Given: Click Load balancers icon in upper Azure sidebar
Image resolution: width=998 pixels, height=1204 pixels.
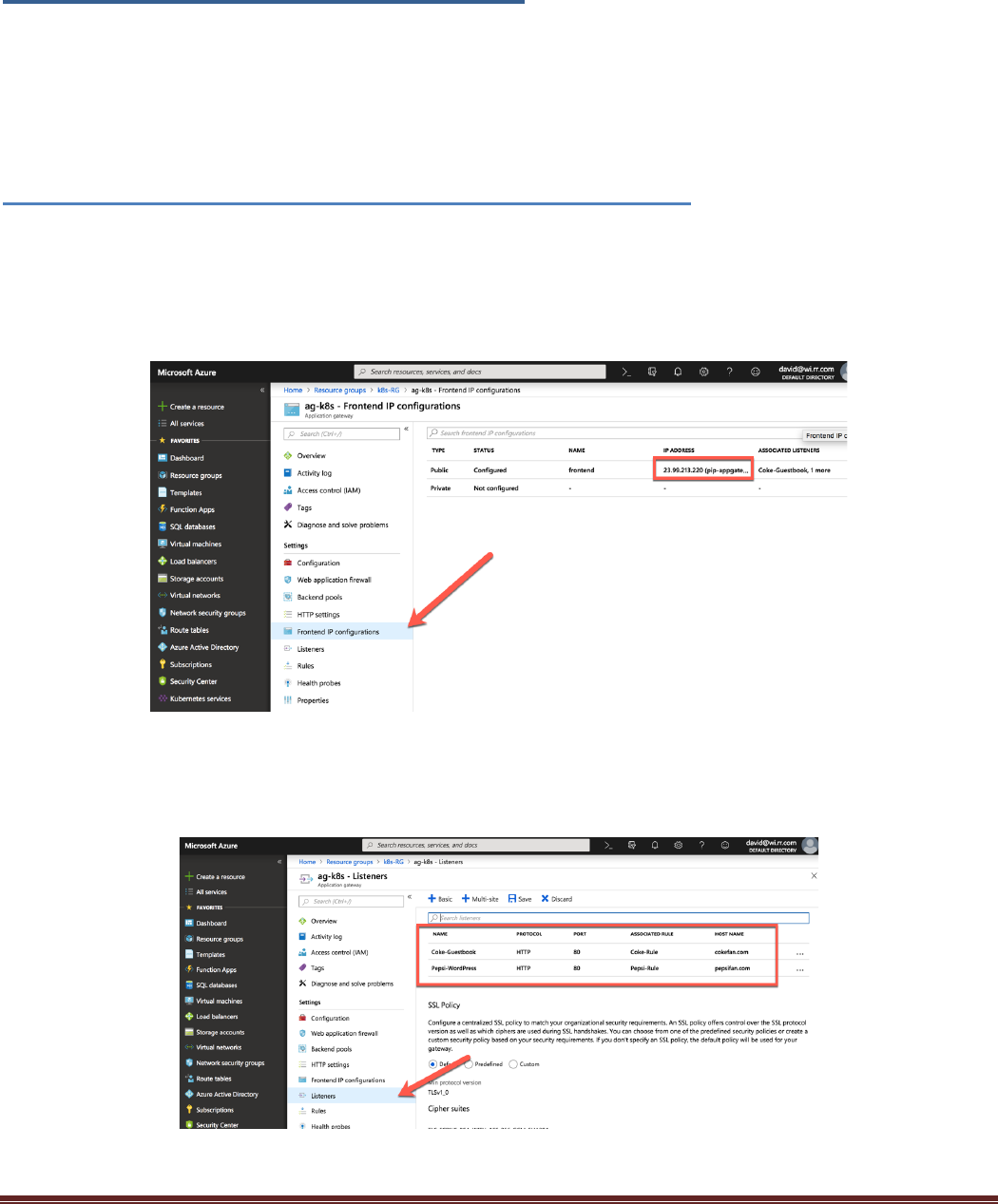Looking at the screenshot, I should point(163,561).
